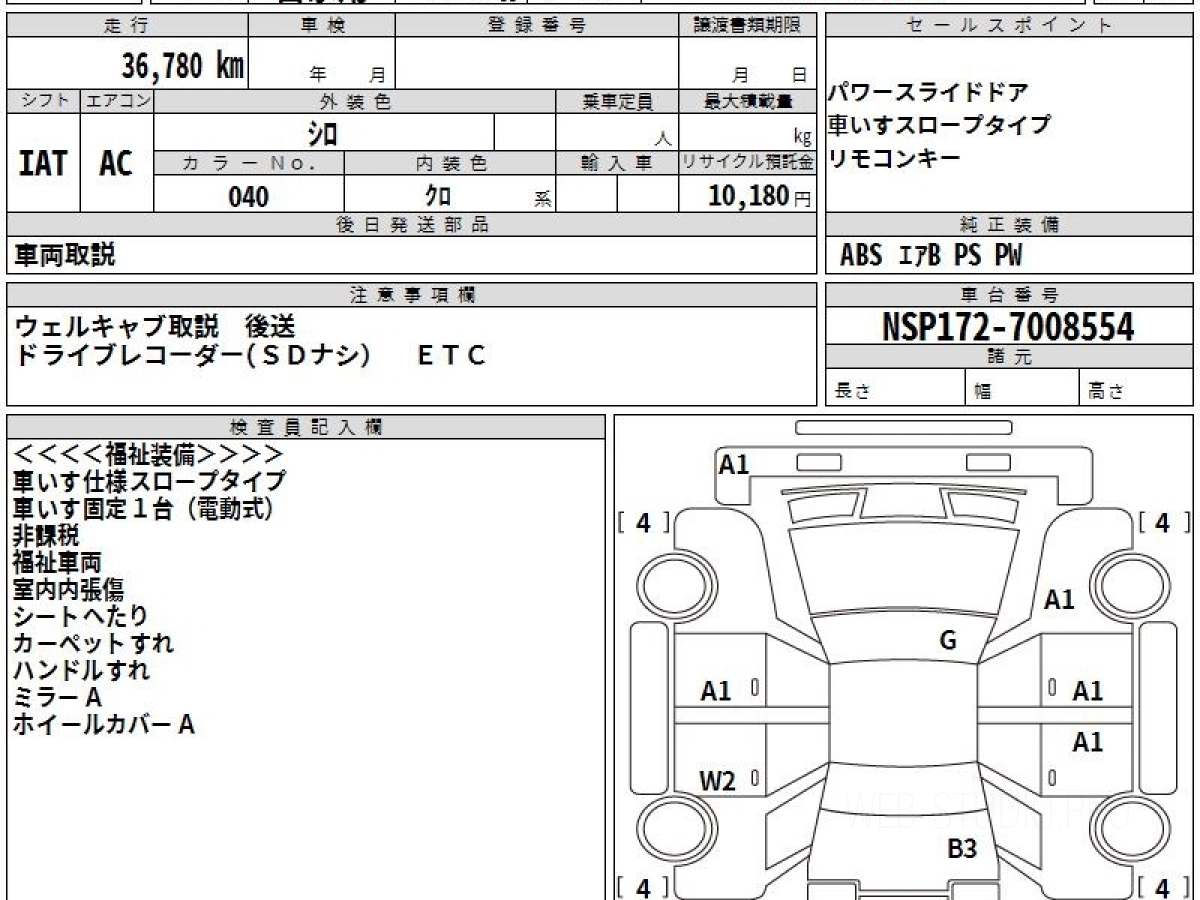The height and width of the screenshot is (900, 1200).
Task: Click the 外装色 header
Action: 355,101
